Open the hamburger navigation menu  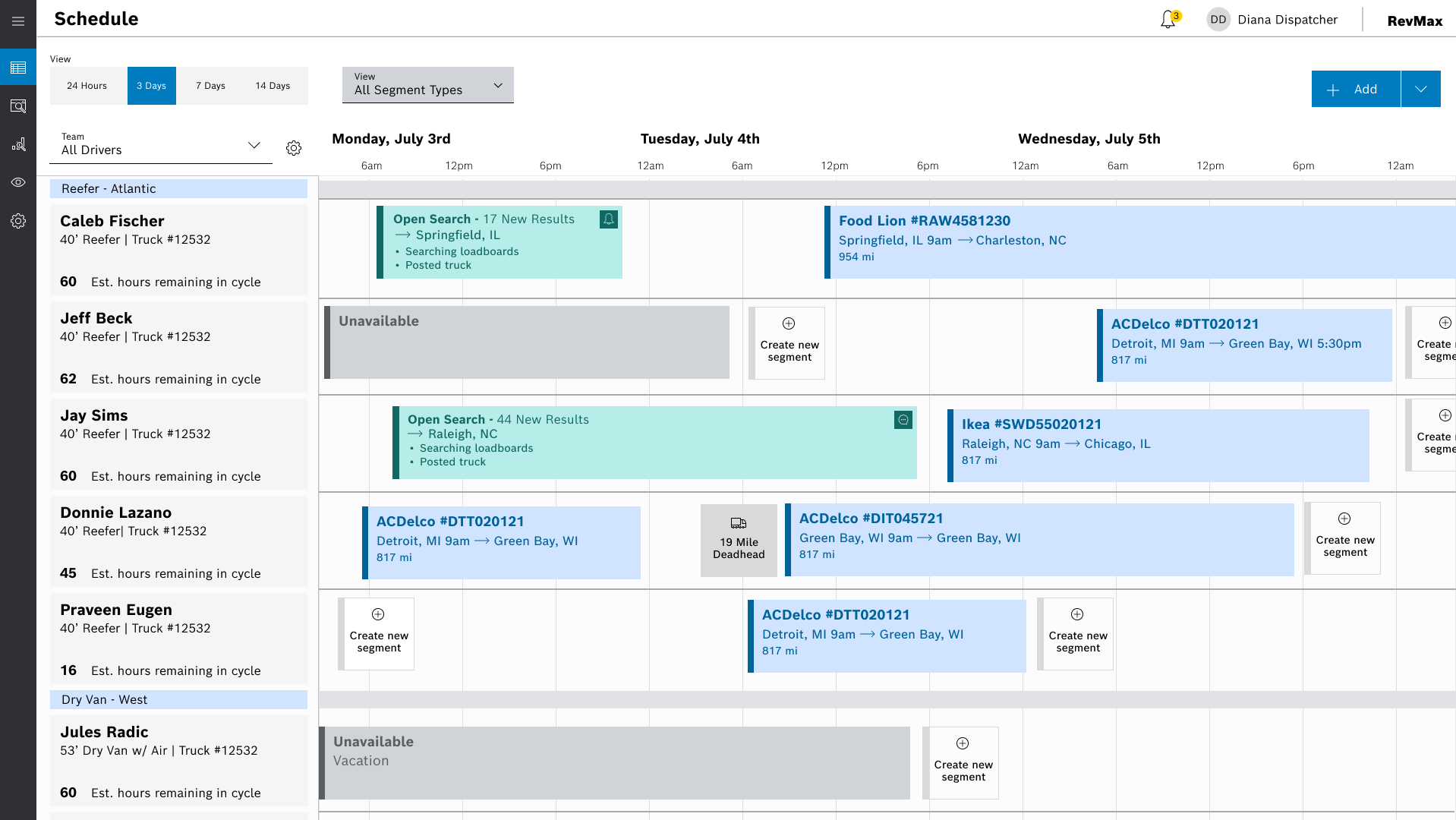pos(18,21)
